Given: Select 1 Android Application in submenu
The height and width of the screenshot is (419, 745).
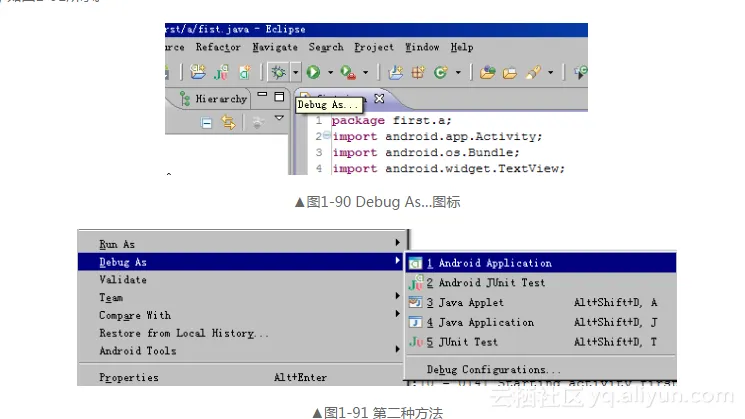Looking at the screenshot, I should point(541,263).
